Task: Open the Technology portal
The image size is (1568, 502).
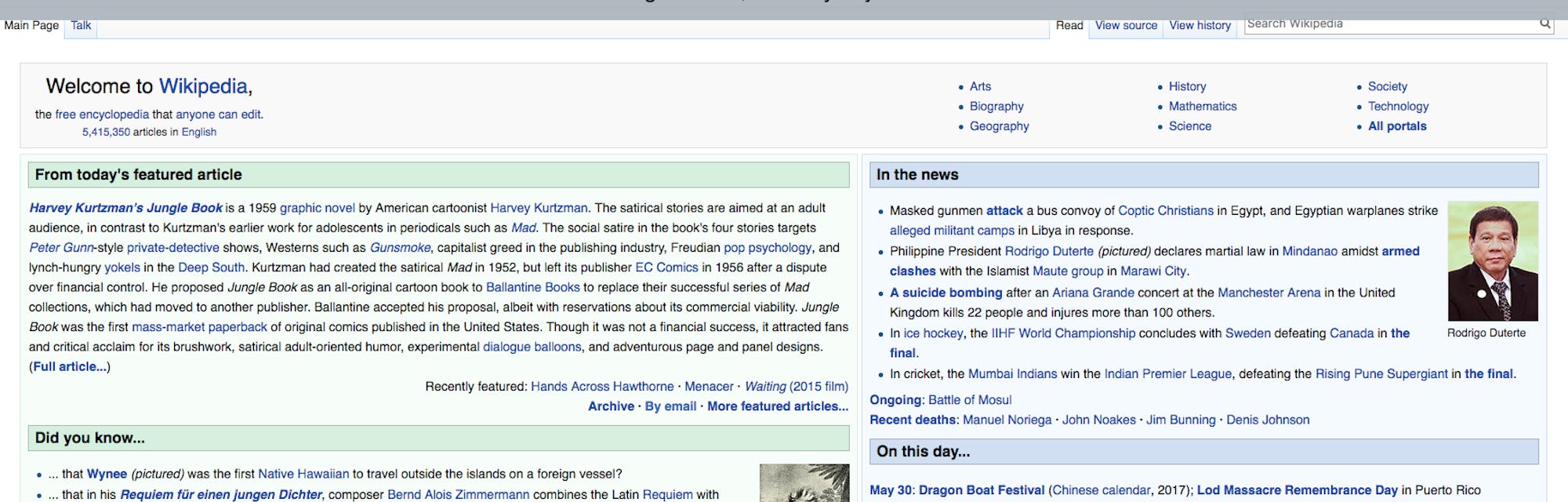Action: (1398, 107)
